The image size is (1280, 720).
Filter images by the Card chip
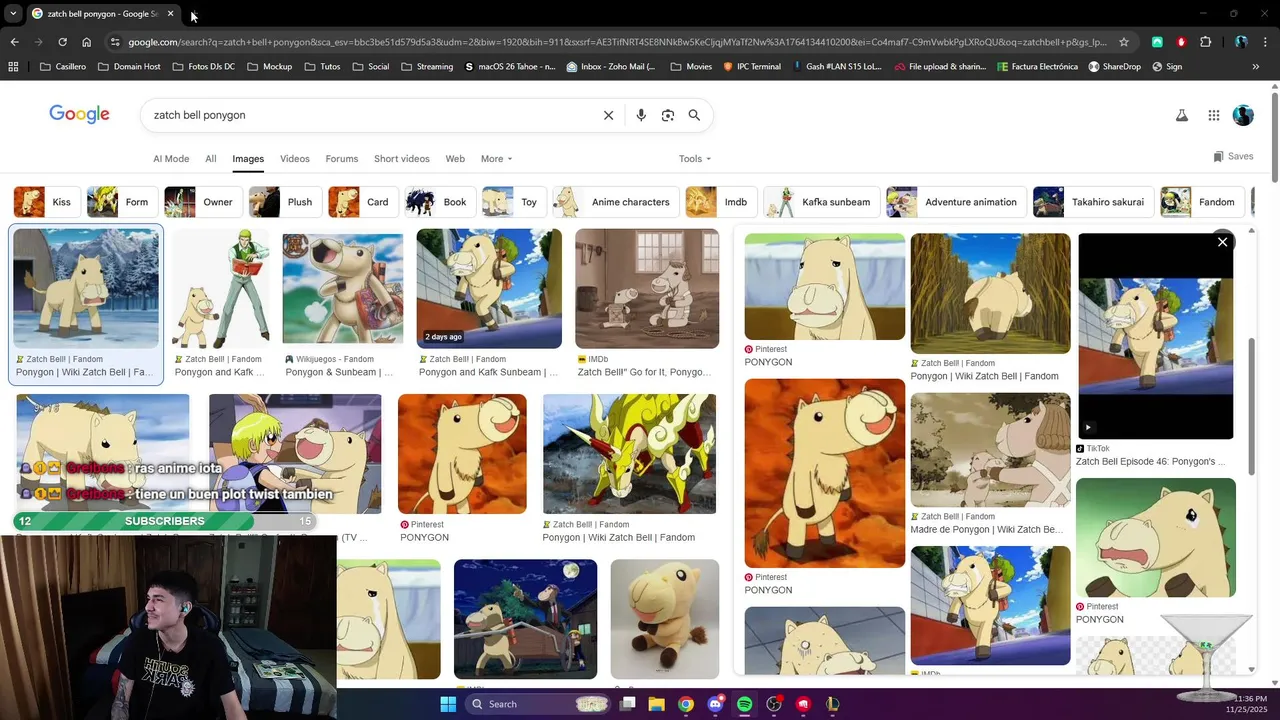pyautogui.click(x=361, y=202)
